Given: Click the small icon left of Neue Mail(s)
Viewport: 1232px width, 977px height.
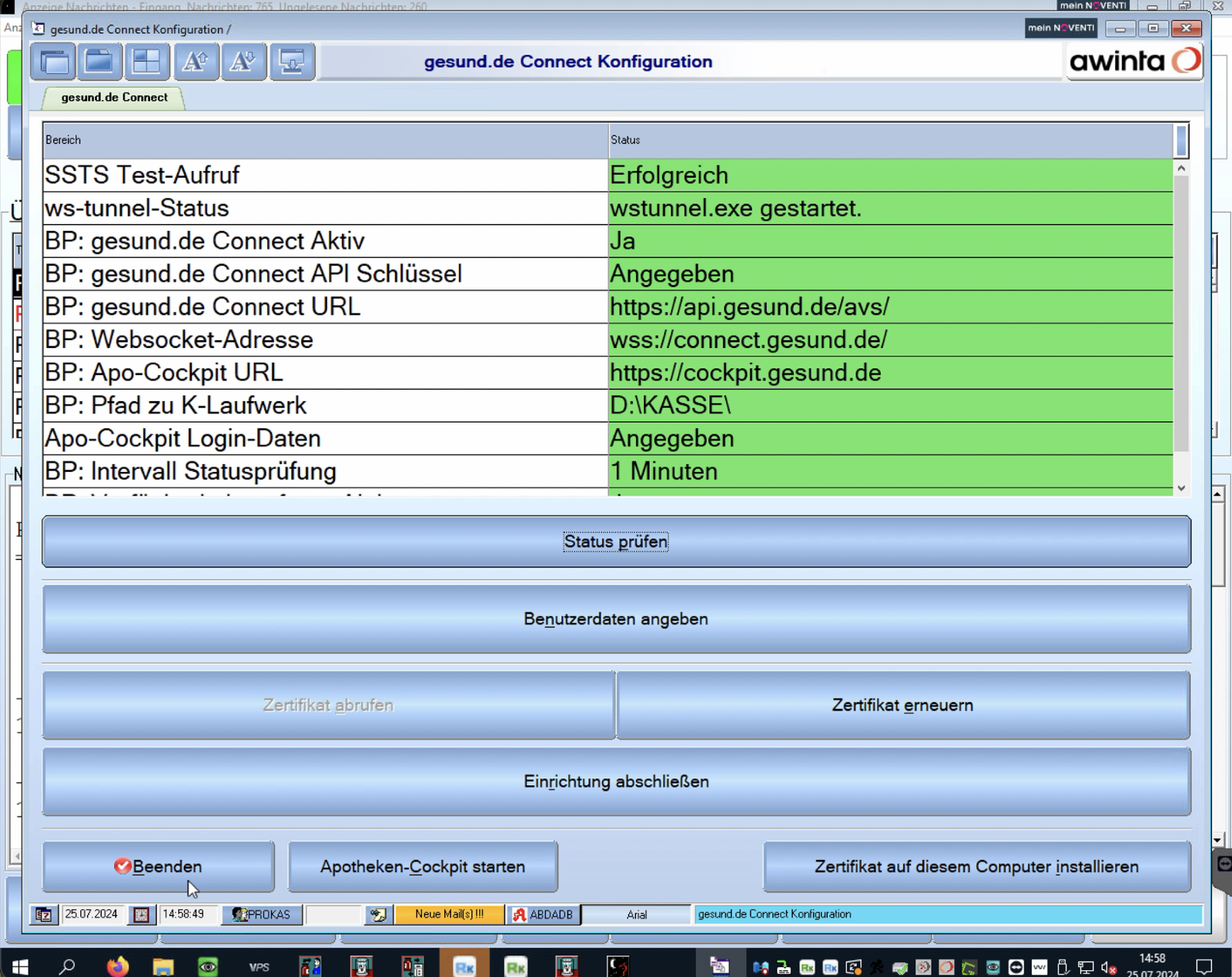Looking at the screenshot, I should pos(377,915).
